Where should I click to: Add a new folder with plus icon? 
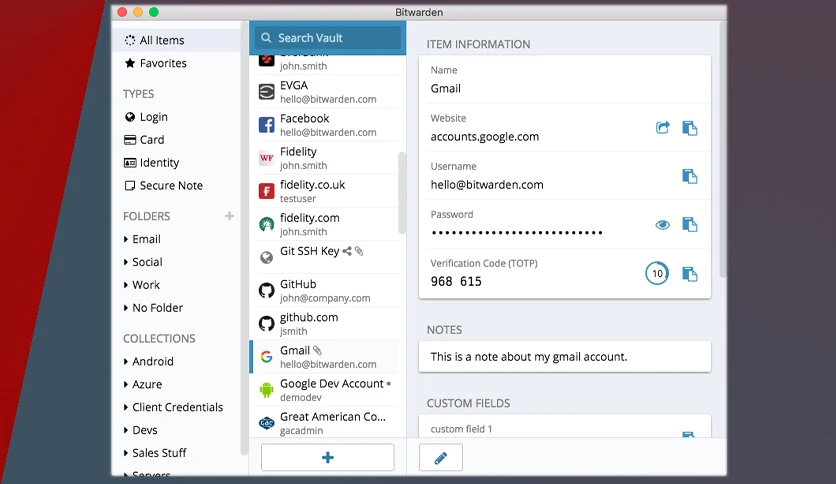coord(229,216)
